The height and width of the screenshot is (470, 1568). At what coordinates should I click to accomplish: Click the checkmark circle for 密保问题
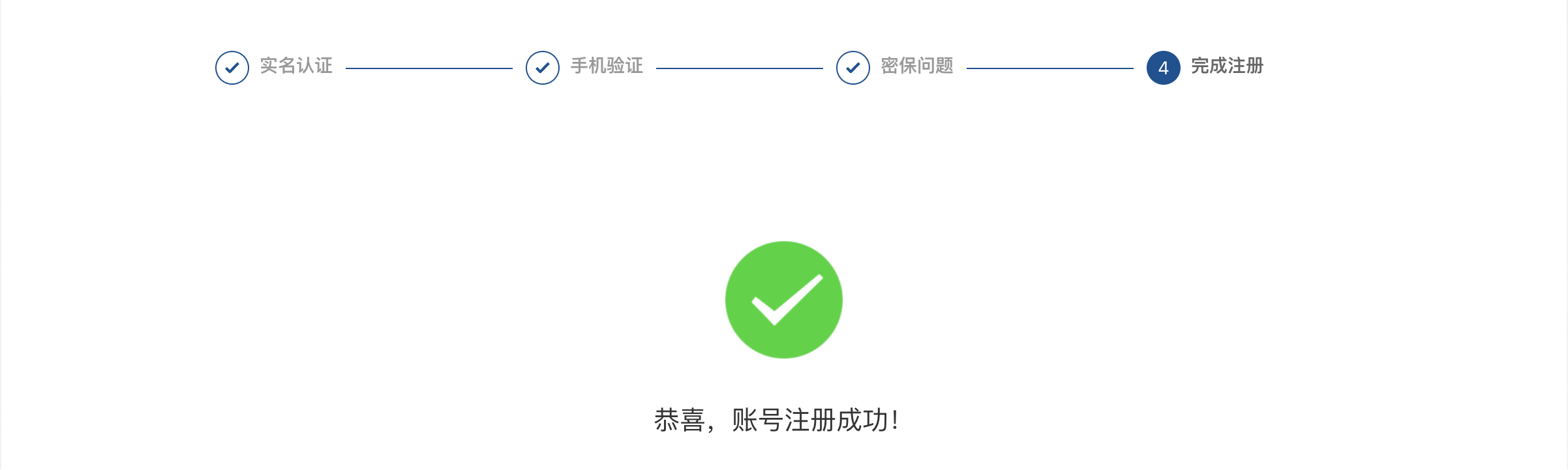pyautogui.click(x=853, y=68)
